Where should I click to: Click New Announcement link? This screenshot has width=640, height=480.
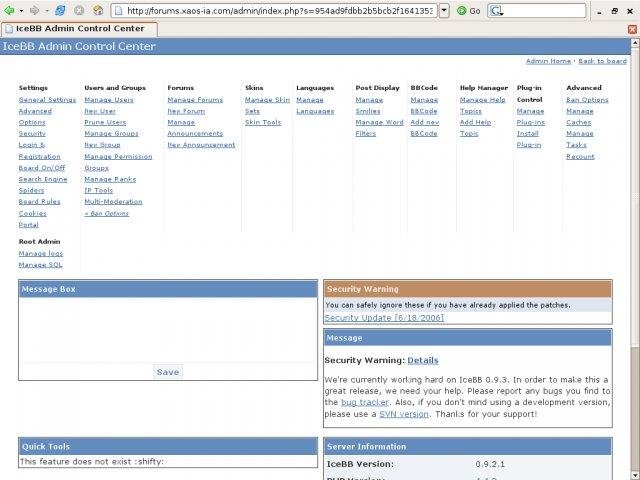tap(201, 145)
